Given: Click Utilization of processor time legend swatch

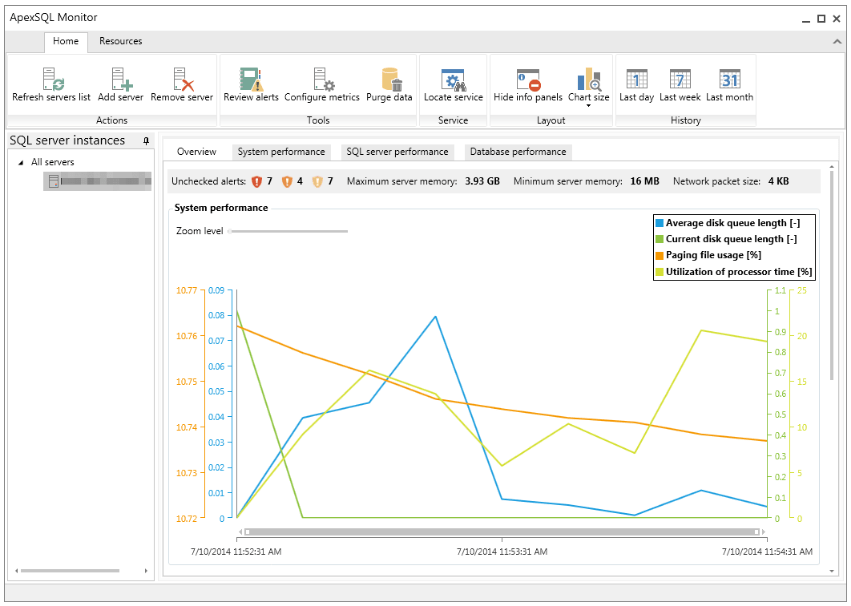Looking at the screenshot, I should [659, 272].
